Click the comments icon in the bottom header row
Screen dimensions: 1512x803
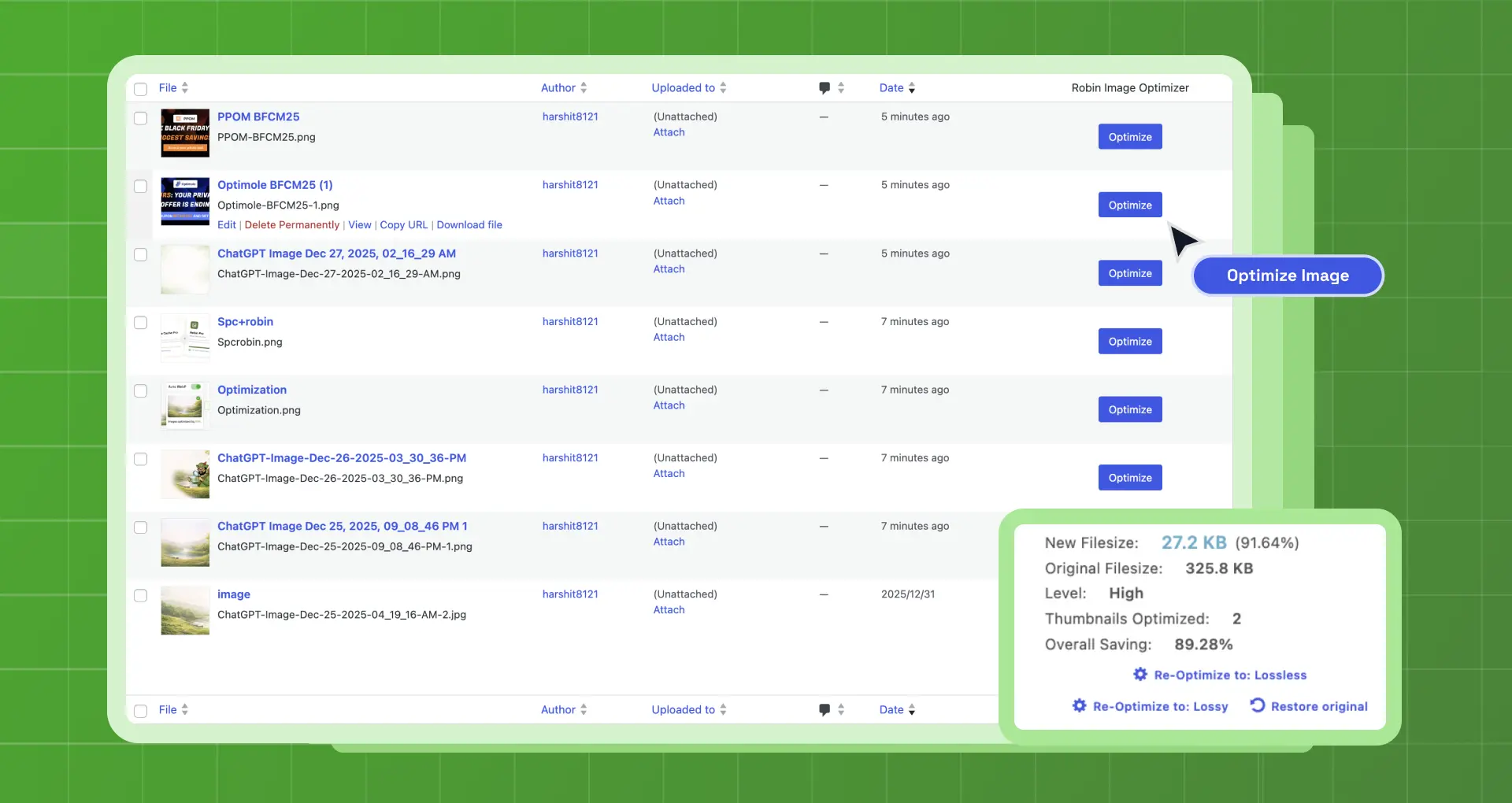[823, 709]
